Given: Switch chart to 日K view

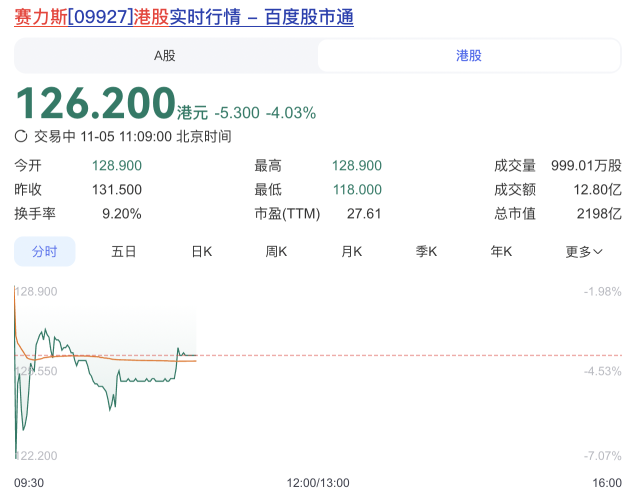Looking at the screenshot, I should 202,252.
